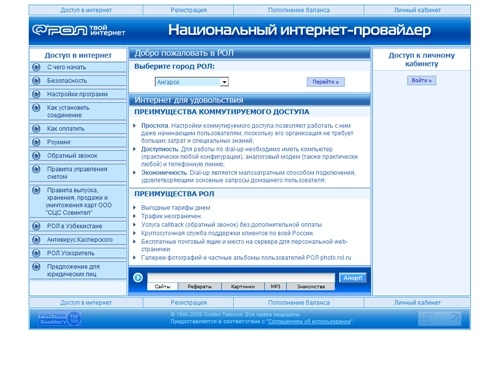The width and height of the screenshot is (500, 375).
Task: Click arrow icon beside 'Как оплатить'
Action: (x=36, y=129)
